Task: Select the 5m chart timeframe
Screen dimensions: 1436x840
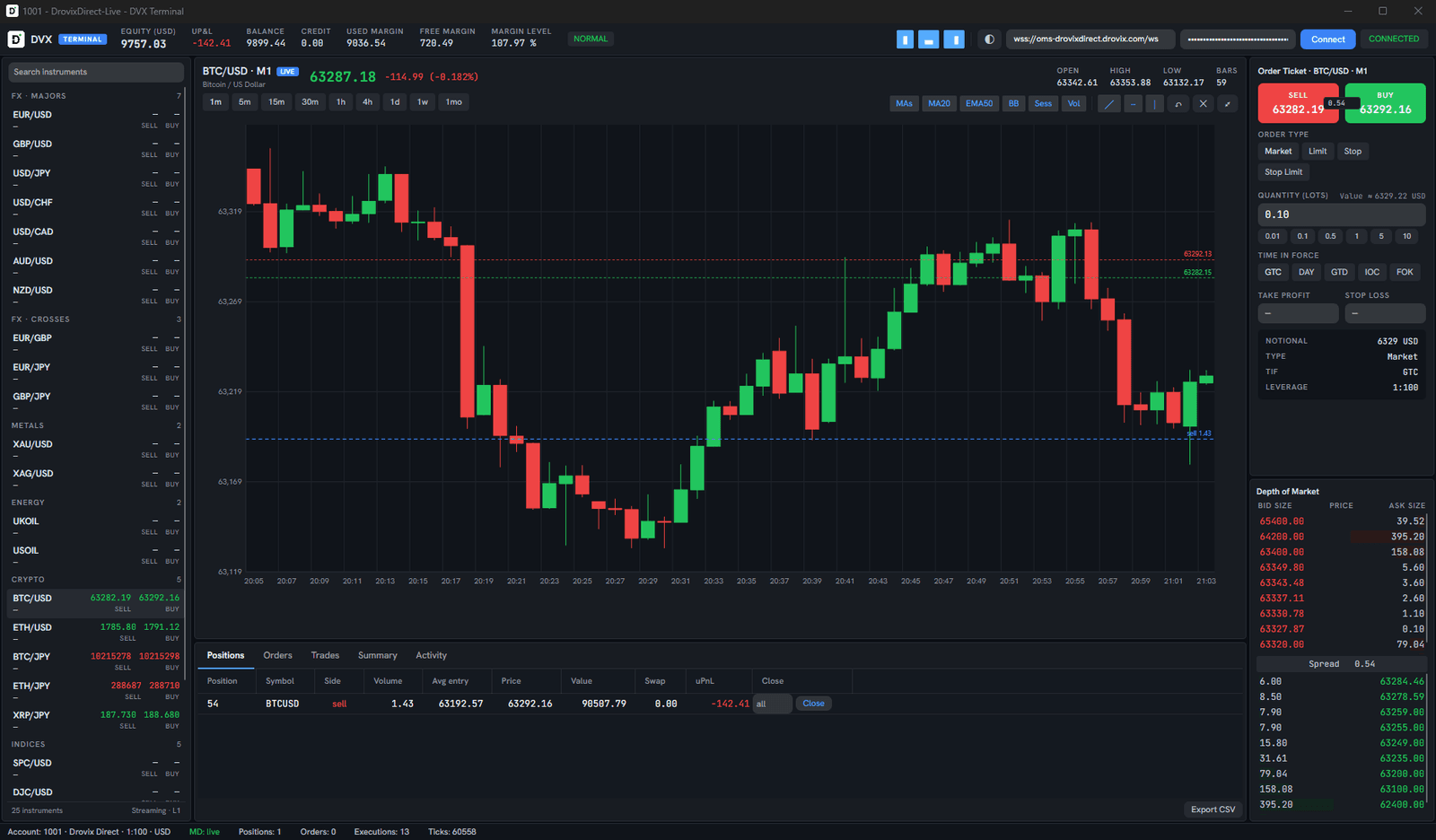Action: coord(244,102)
